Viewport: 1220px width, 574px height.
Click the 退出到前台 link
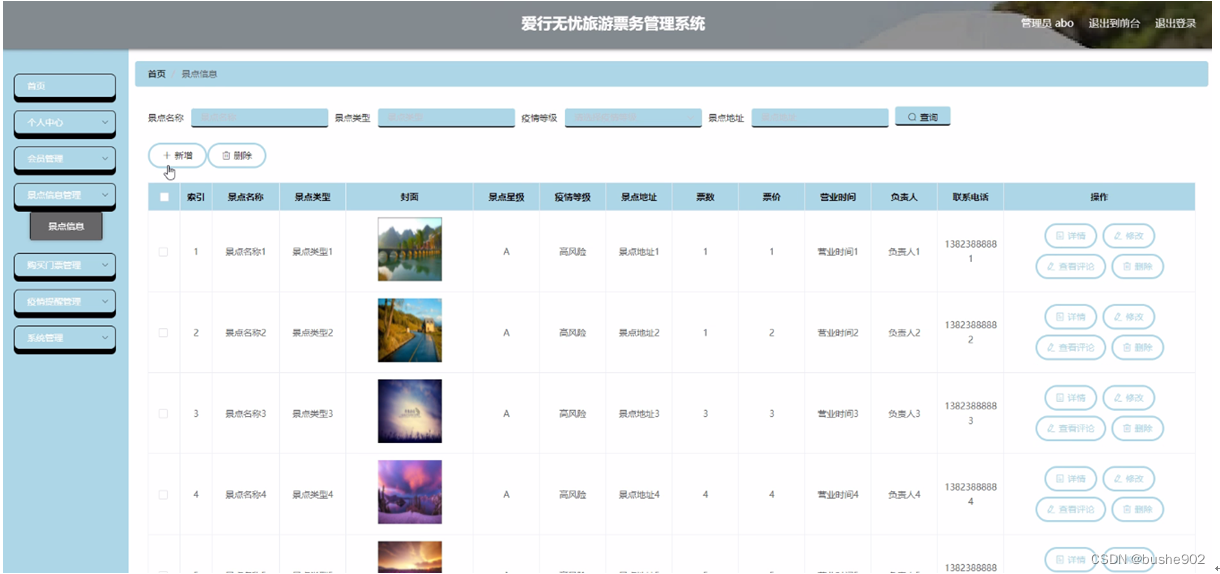coord(1114,23)
